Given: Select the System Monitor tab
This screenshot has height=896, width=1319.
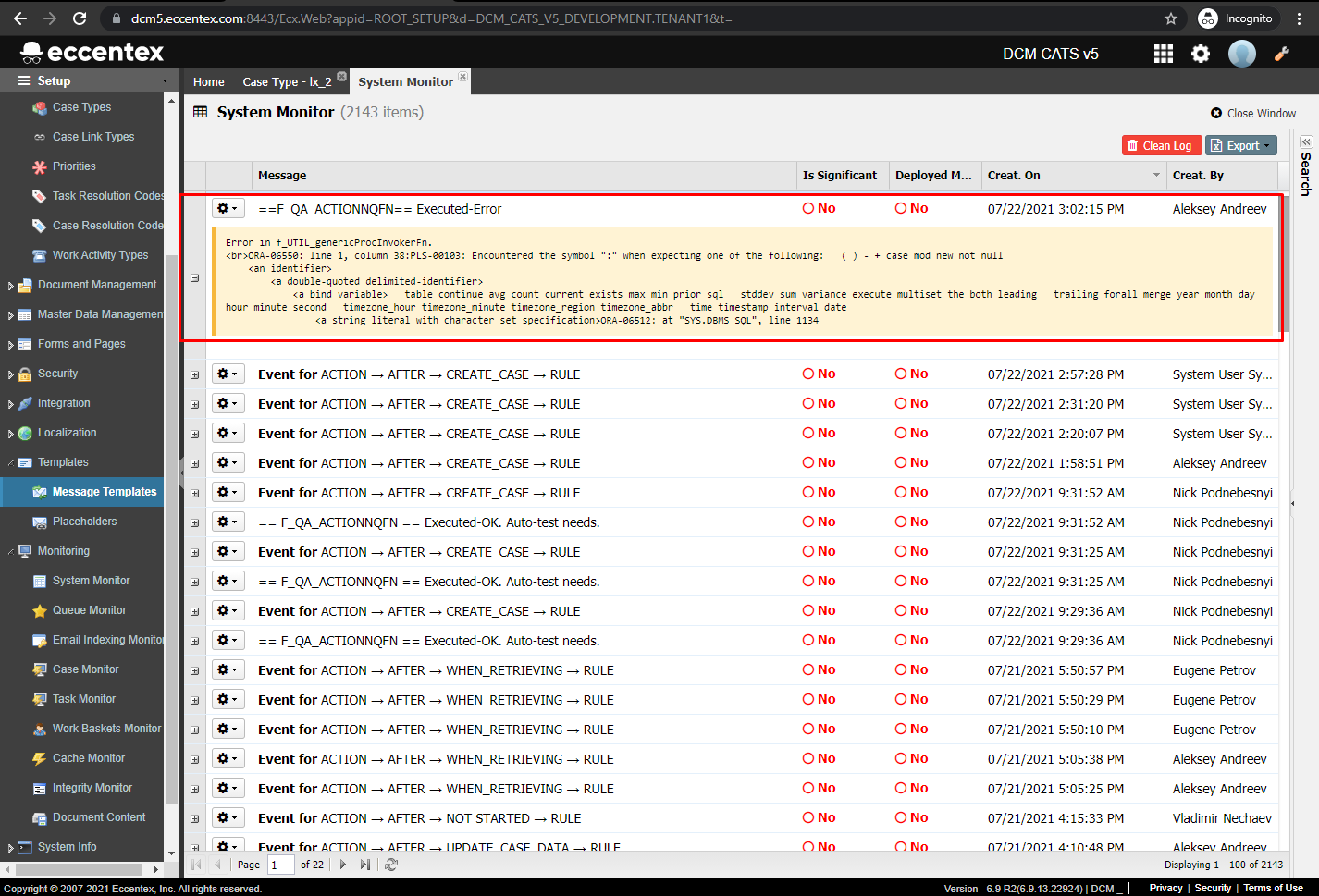Looking at the screenshot, I should click(406, 81).
